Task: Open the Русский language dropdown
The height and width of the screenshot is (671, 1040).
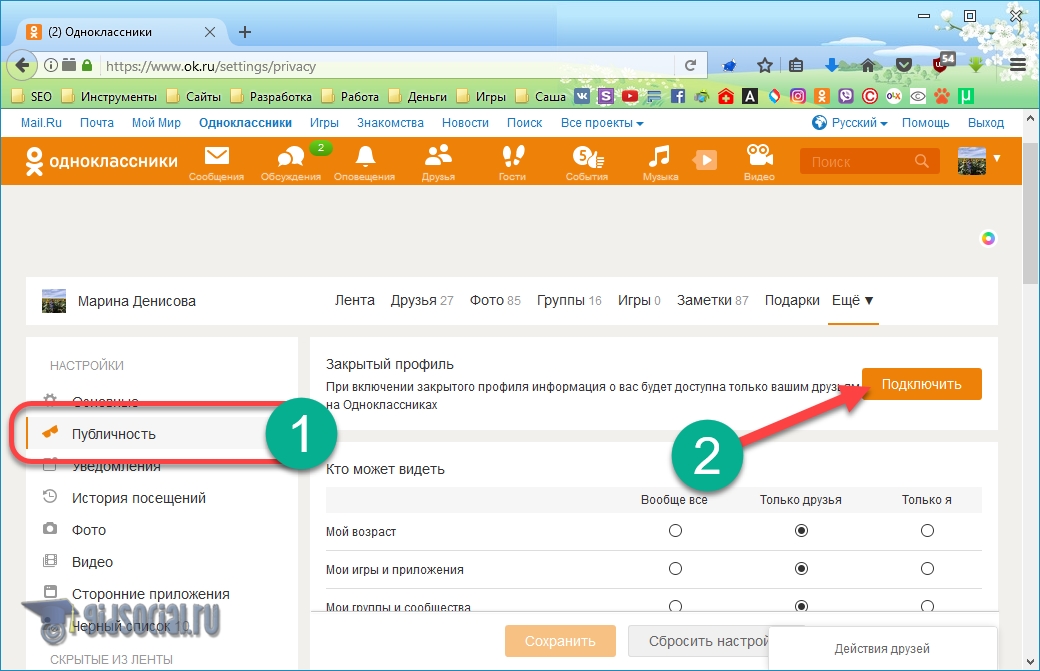Action: point(850,123)
